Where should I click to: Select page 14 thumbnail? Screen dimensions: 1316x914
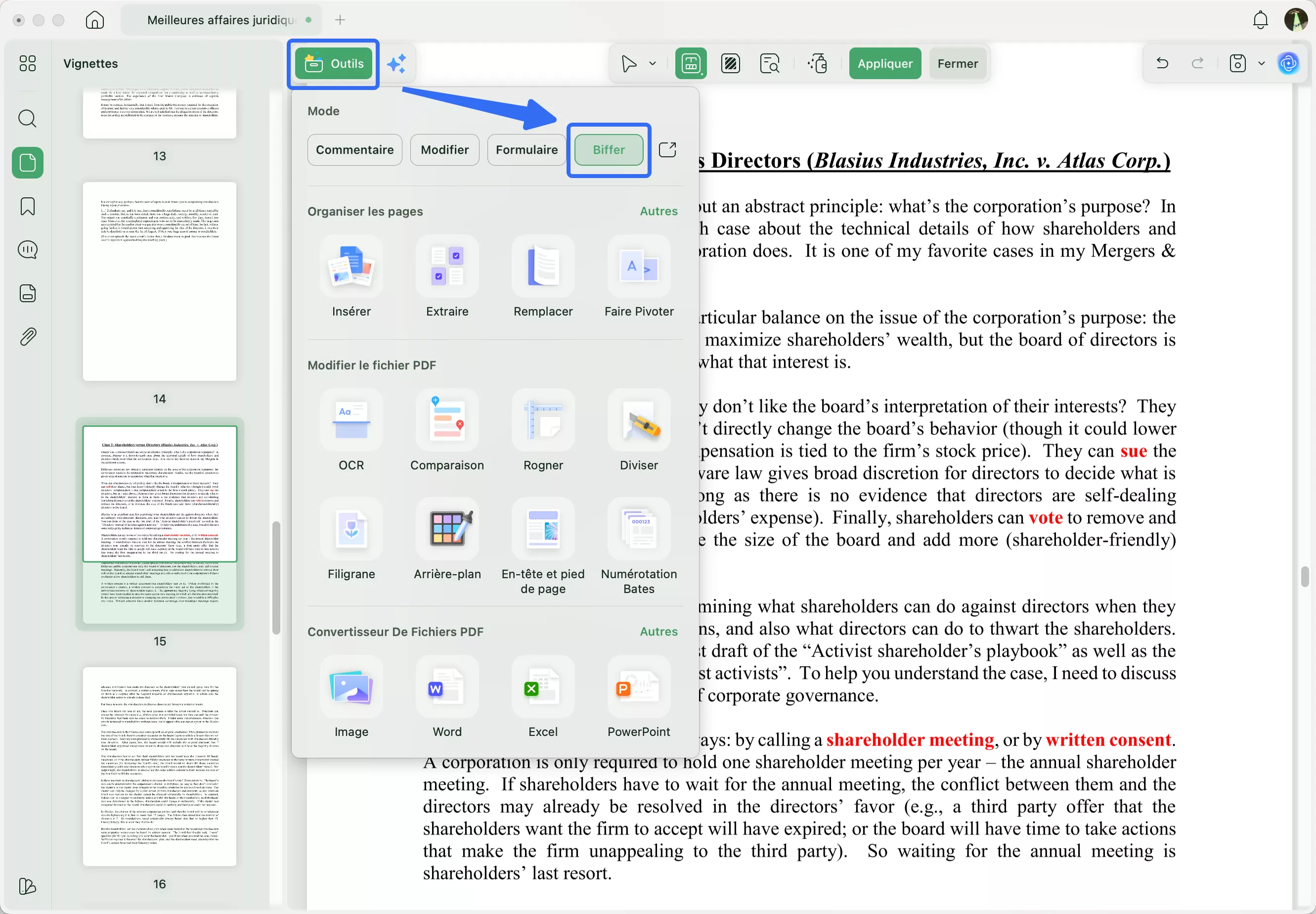click(x=159, y=281)
